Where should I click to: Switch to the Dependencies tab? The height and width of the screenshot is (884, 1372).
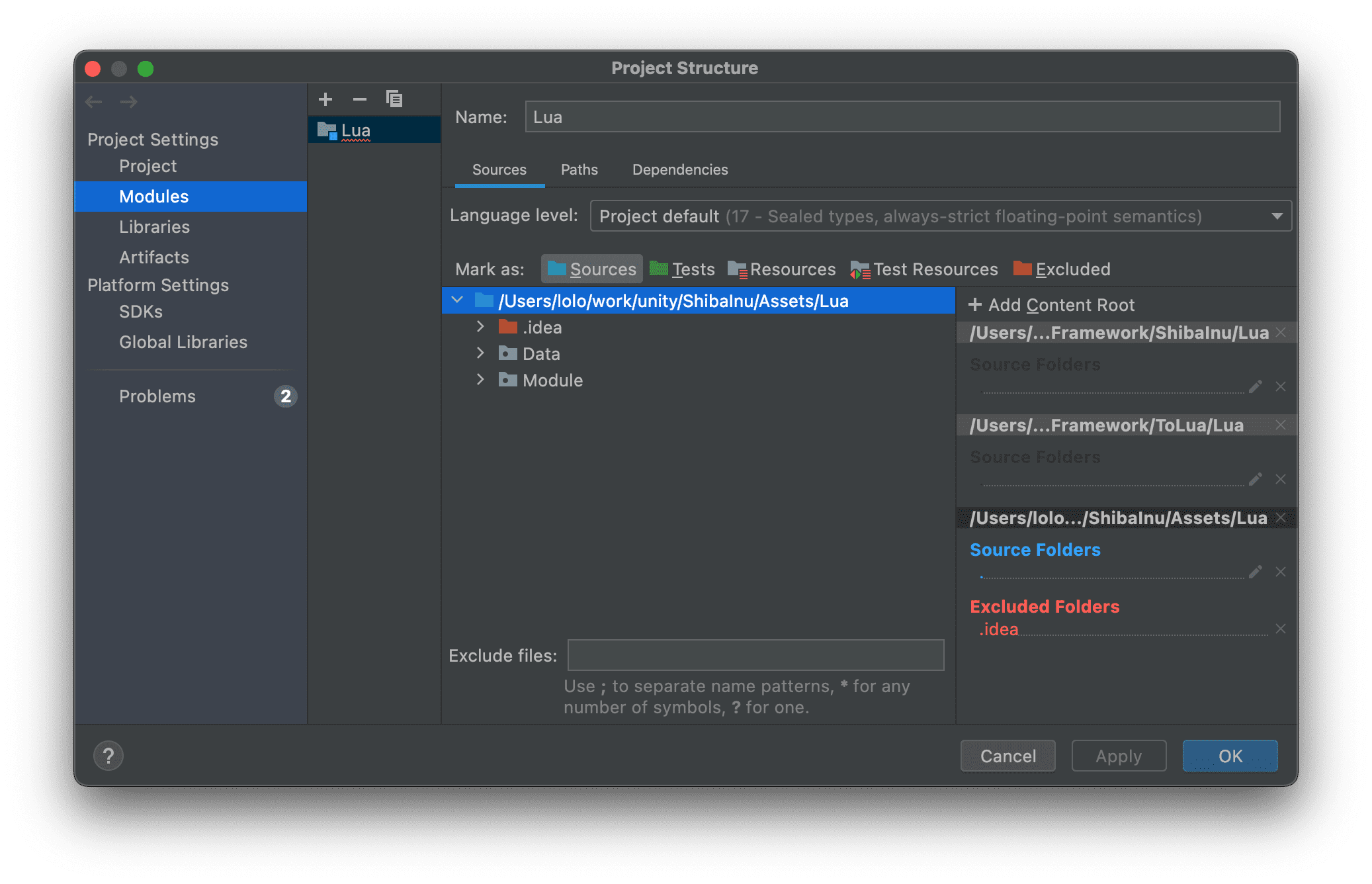(679, 170)
